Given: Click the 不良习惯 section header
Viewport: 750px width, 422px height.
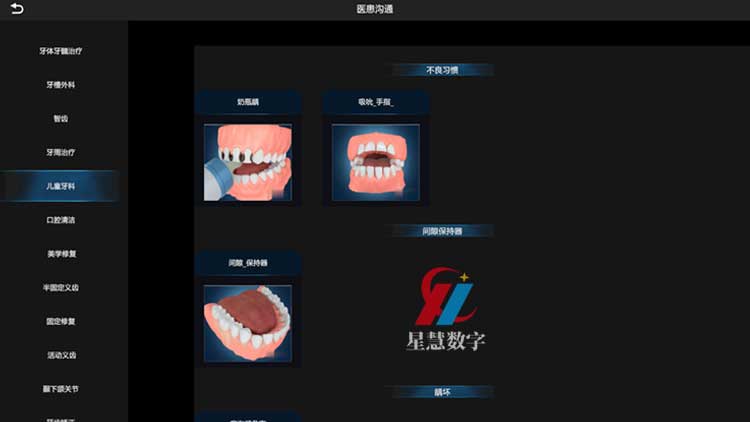Looking at the screenshot, I should (442, 70).
